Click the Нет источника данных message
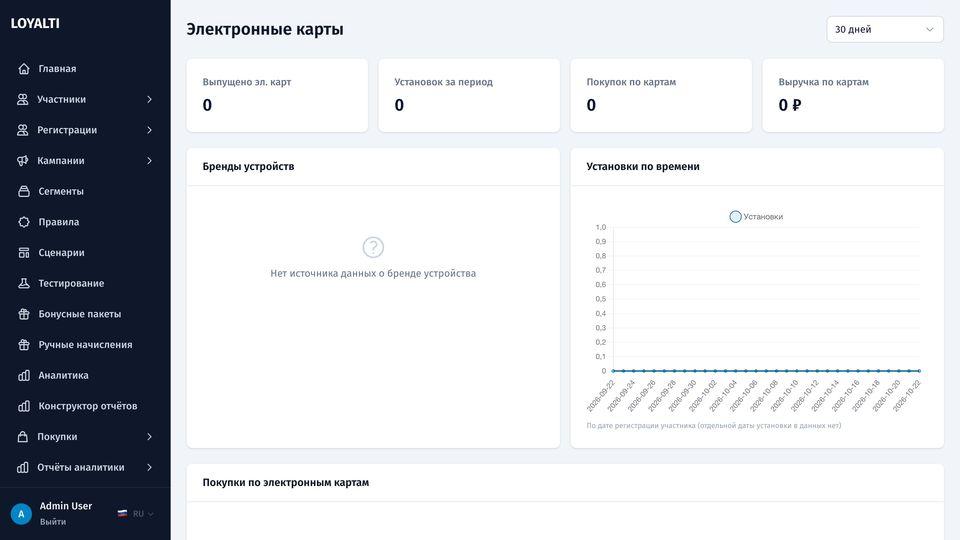Viewport: 960px width, 540px height. pyautogui.click(x=373, y=273)
